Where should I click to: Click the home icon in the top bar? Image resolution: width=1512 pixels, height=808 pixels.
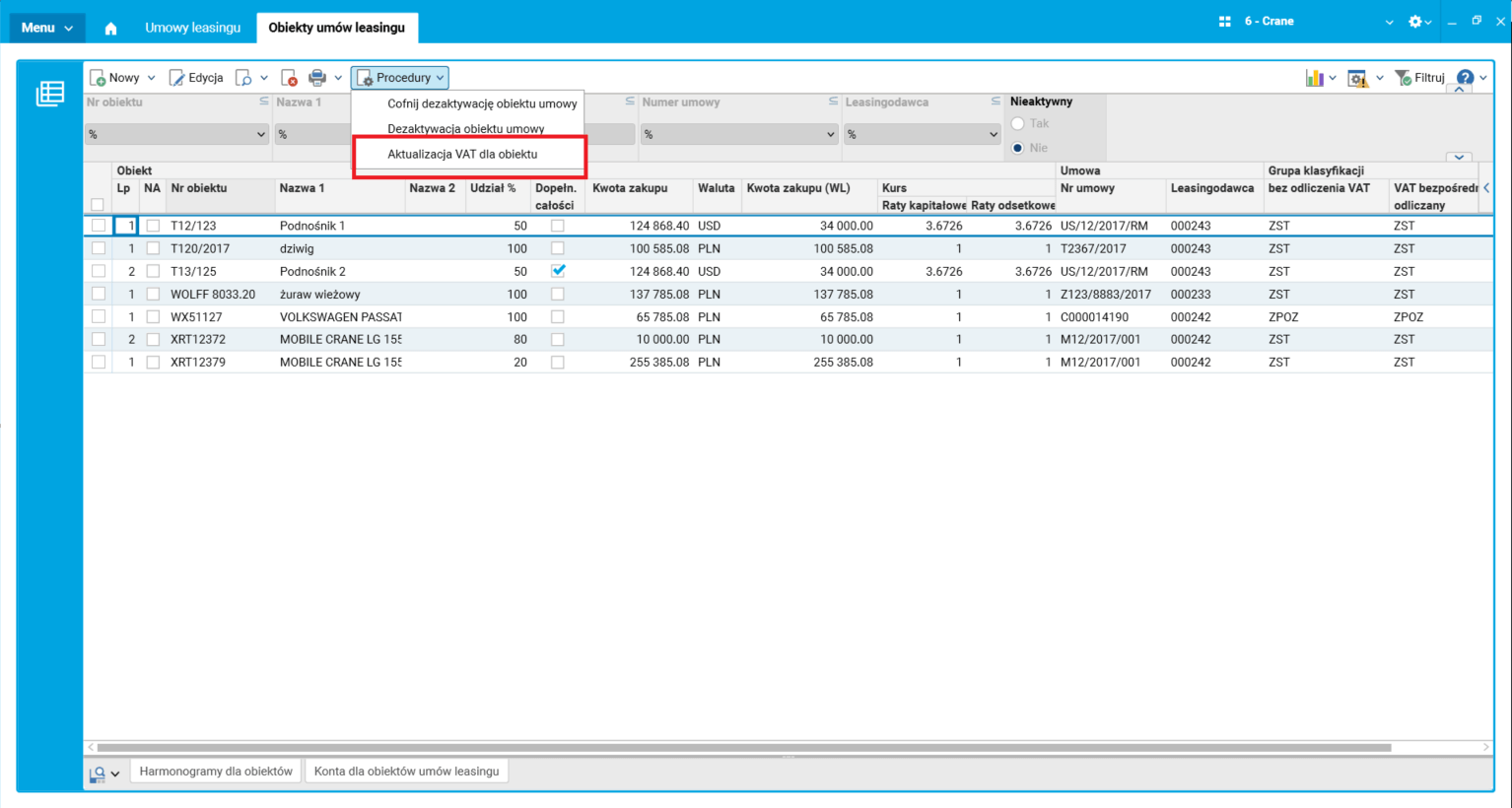(110, 29)
